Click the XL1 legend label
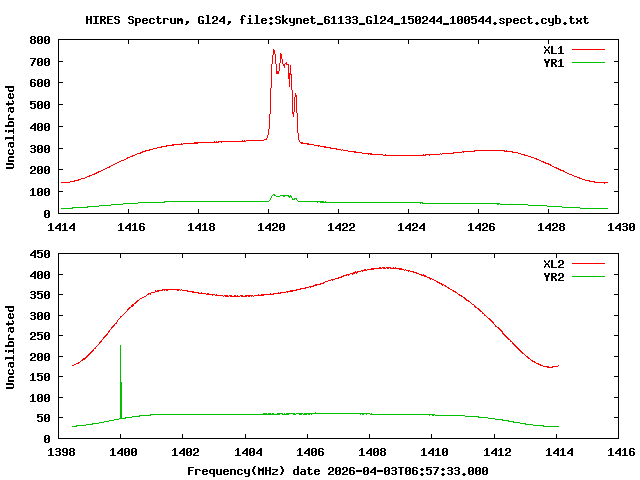 pyautogui.click(x=553, y=50)
